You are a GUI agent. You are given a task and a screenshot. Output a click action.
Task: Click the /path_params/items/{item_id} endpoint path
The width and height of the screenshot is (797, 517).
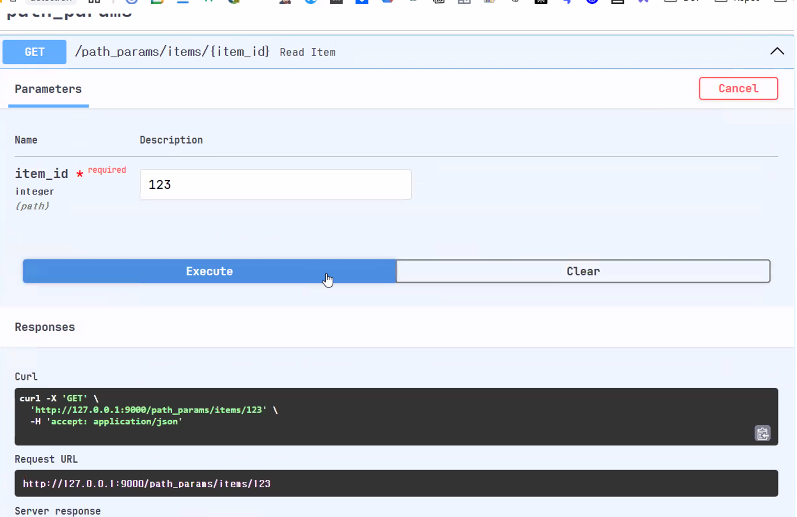click(172, 52)
